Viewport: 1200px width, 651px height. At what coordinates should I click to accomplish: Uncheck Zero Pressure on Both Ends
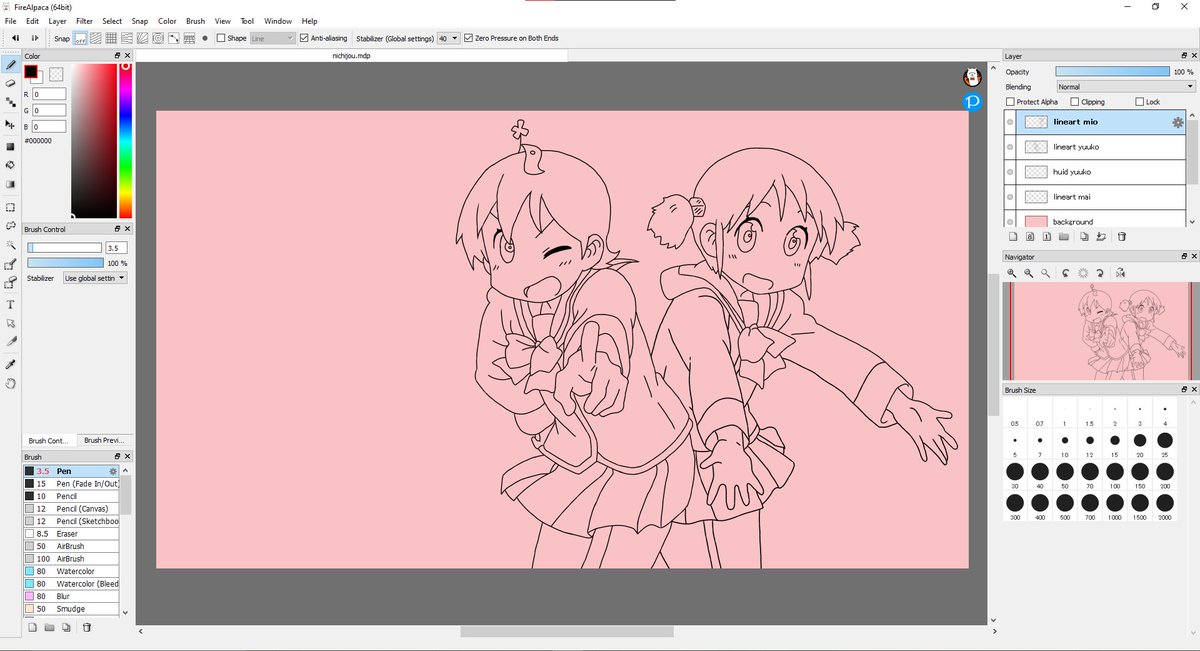coord(469,38)
